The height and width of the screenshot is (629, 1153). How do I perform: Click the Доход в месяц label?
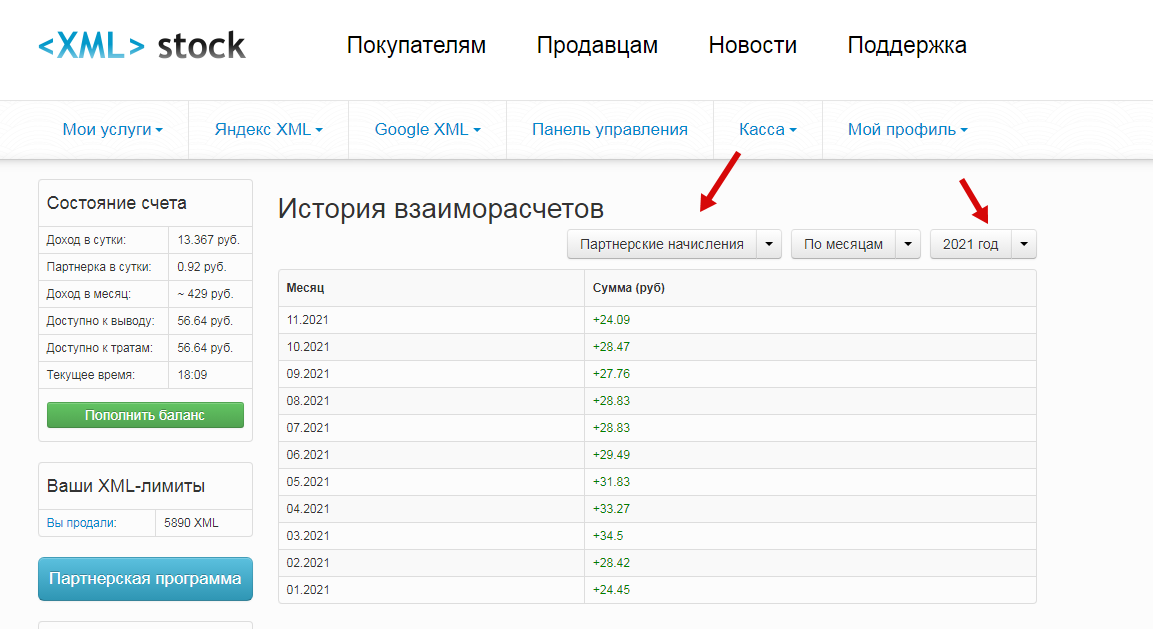[x=88, y=294]
